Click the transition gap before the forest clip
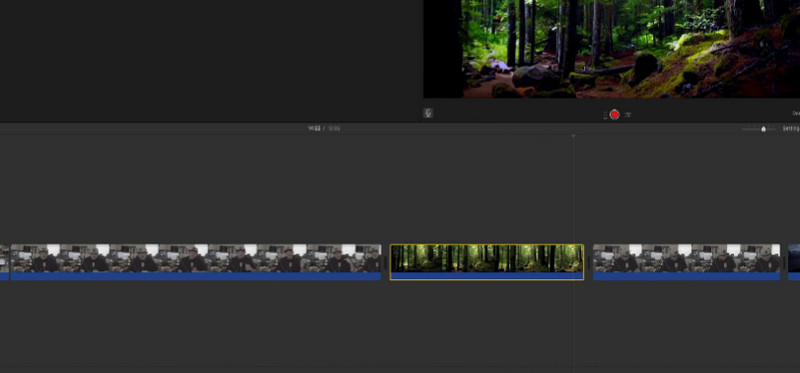The height and width of the screenshot is (373, 800). click(386, 262)
